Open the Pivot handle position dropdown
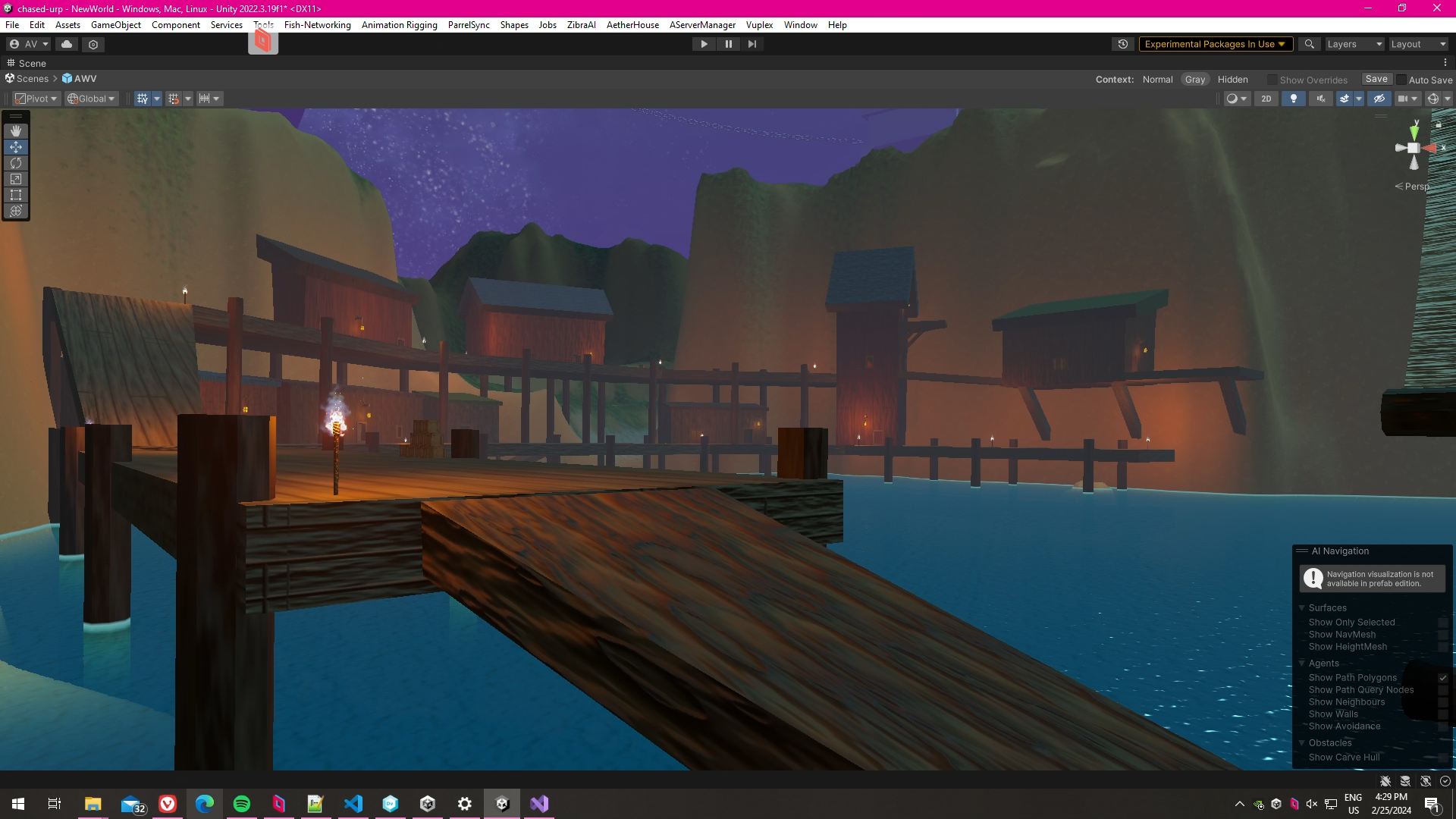Viewport: 1456px width, 819px height. (36, 99)
